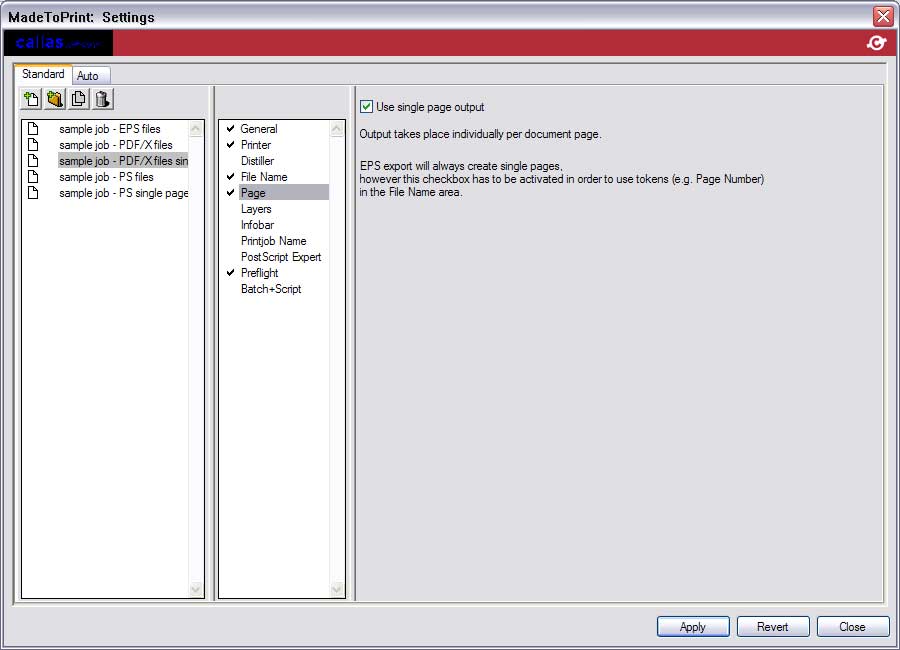
Task: Open the Printer settings section
Action: pyautogui.click(x=256, y=145)
